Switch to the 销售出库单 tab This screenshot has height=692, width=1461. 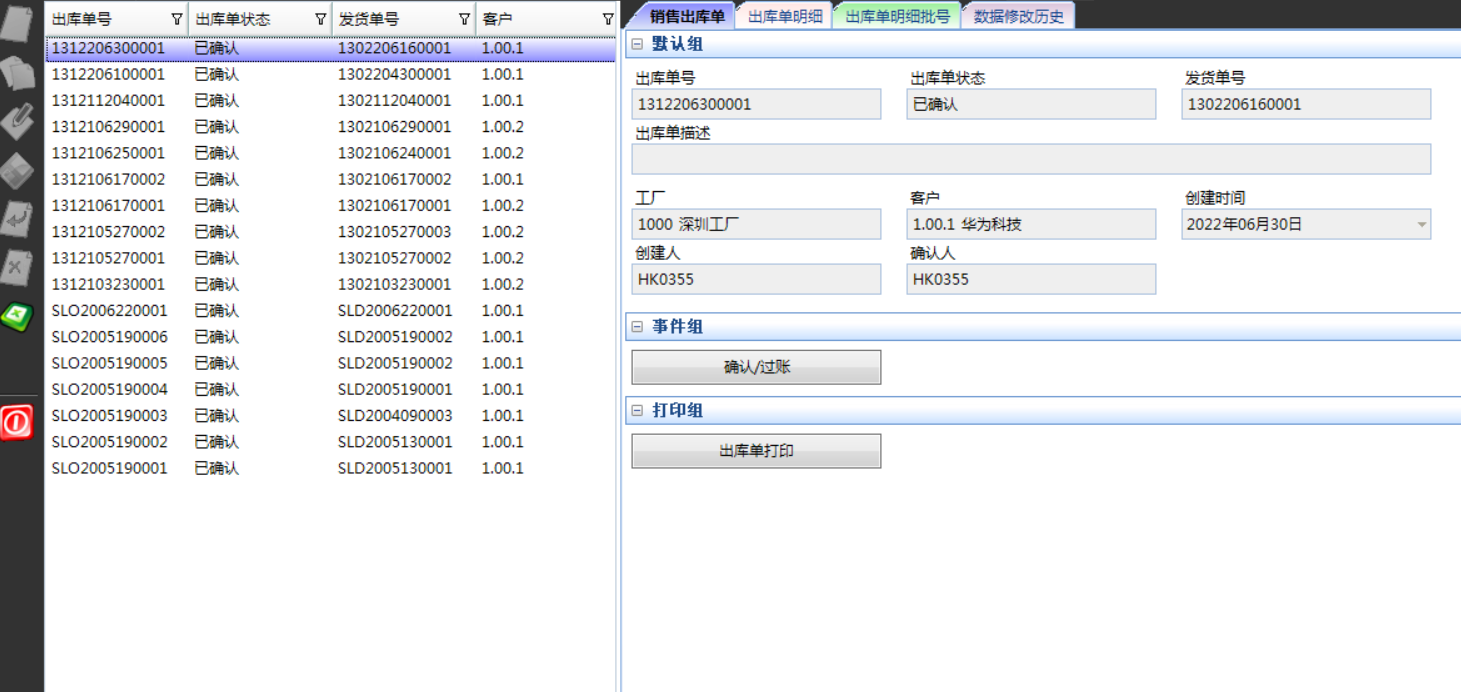pyautogui.click(x=686, y=16)
